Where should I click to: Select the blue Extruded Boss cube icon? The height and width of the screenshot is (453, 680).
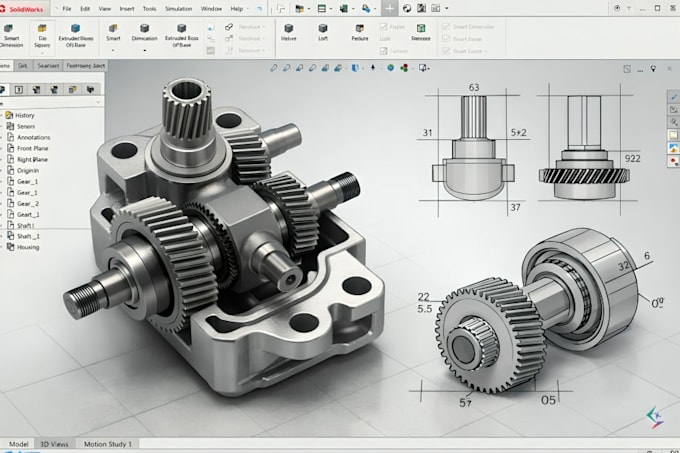[x=75, y=29]
